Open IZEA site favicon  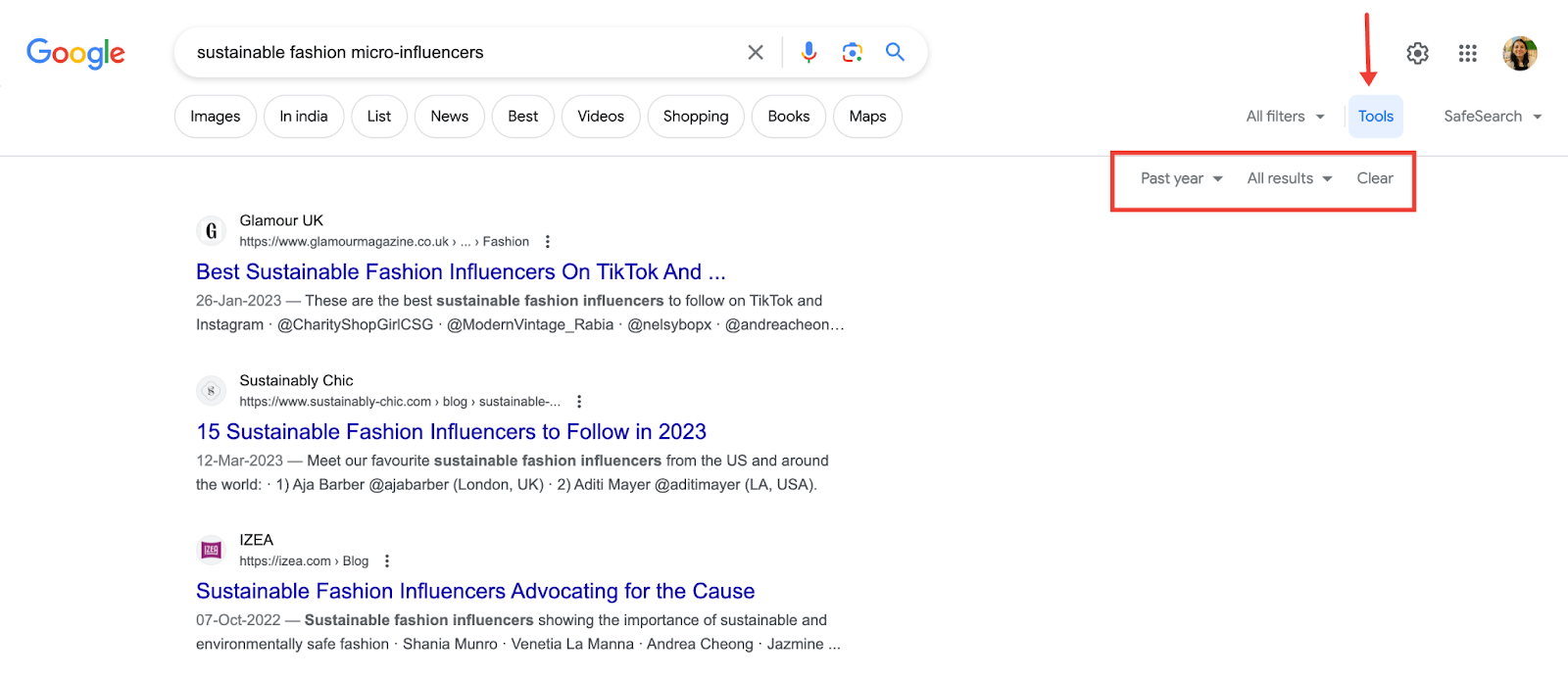click(211, 551)
